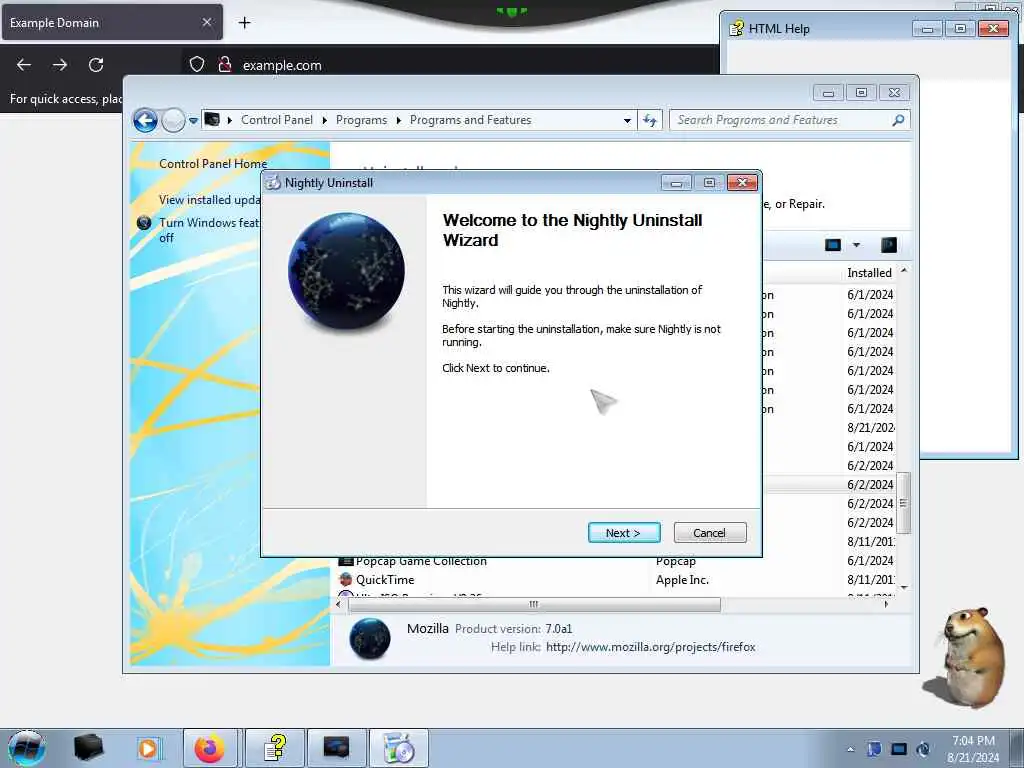Open View installed updates link
Viewport: 1024px width, 768px height.
tap(210, 200)
